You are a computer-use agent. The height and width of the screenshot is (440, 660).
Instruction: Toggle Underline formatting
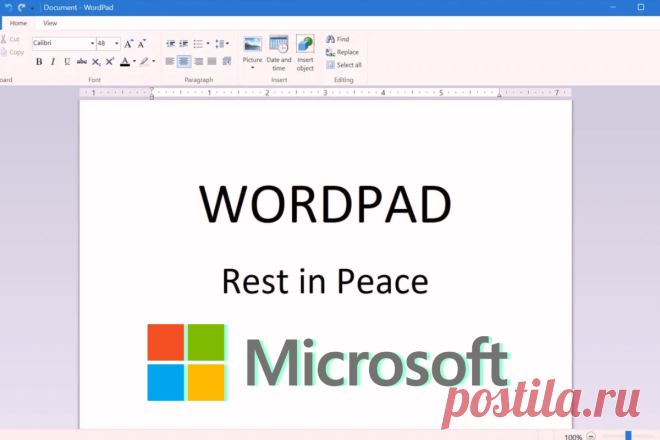coord(67,61)
